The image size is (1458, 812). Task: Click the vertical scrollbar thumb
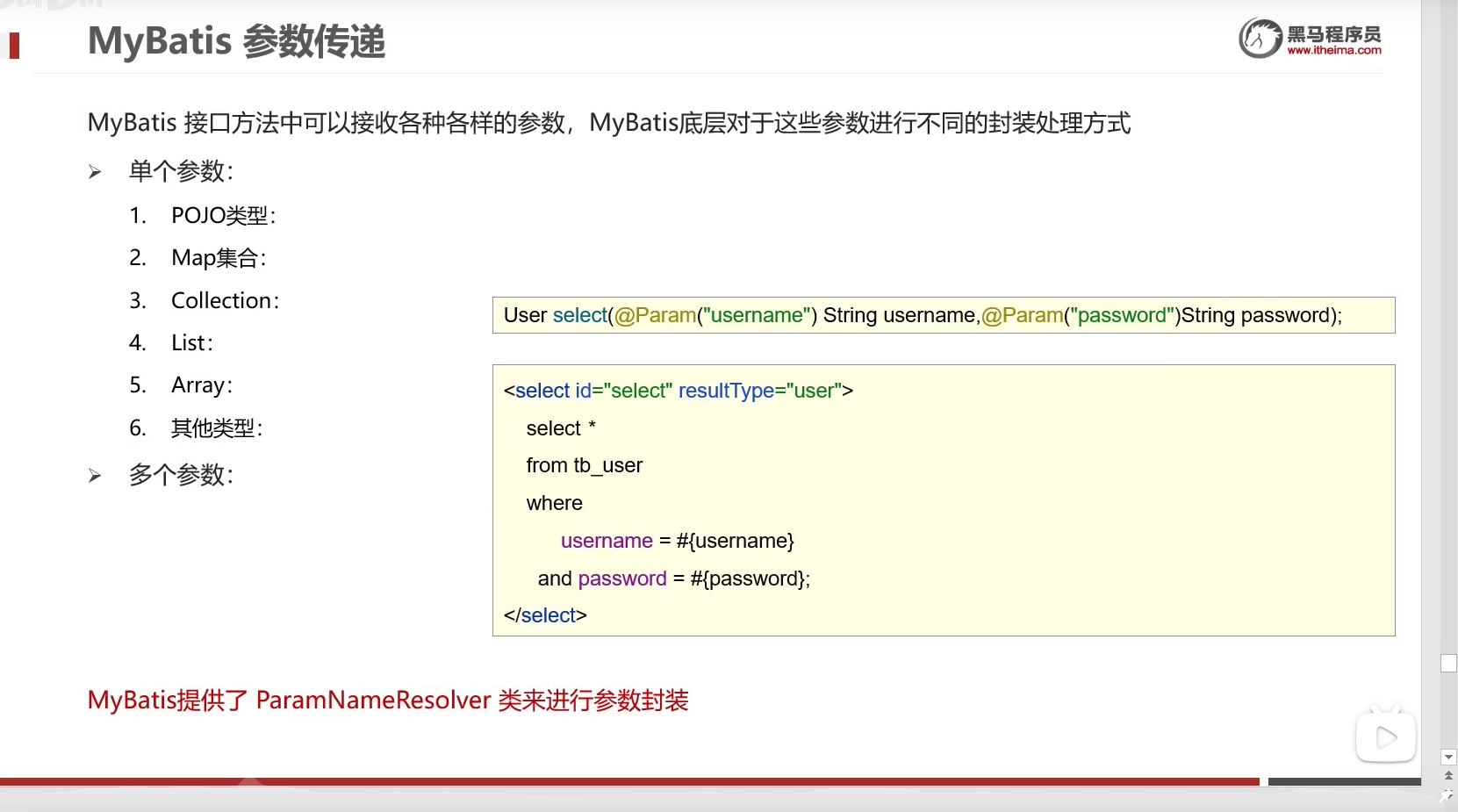[1448, 664]
